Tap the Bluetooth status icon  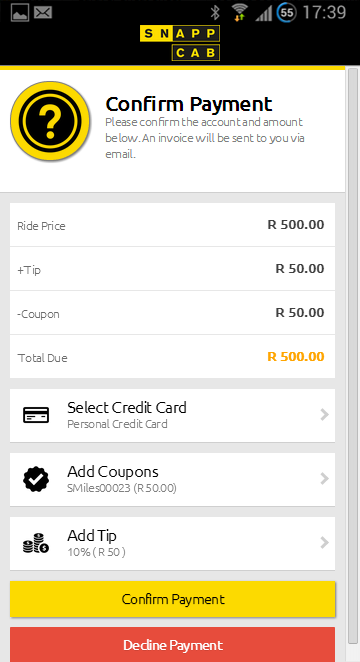click(215, 12)
